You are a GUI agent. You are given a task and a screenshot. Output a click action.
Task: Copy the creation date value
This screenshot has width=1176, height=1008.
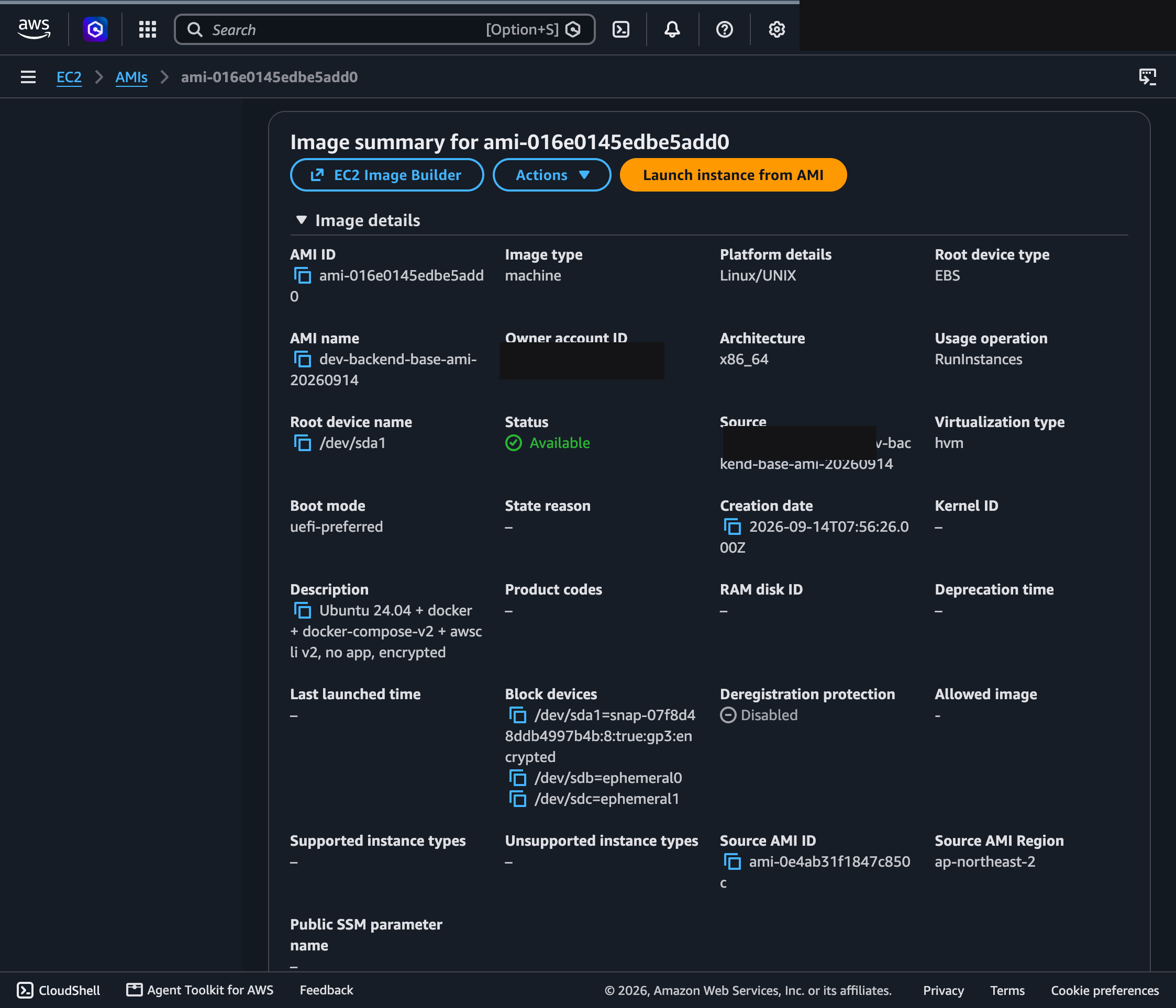(x=733, y=527)
